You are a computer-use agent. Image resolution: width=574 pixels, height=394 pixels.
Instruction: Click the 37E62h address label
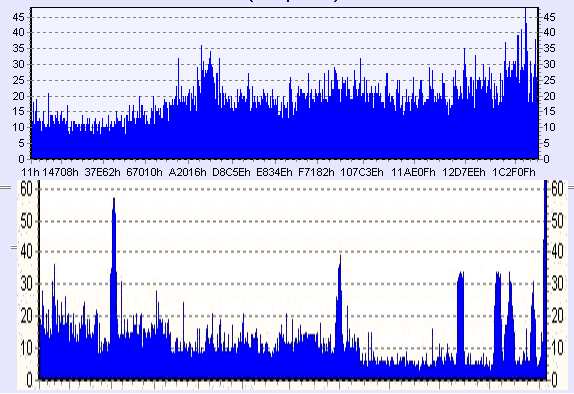pyautogui.click(x=102, y=172)
